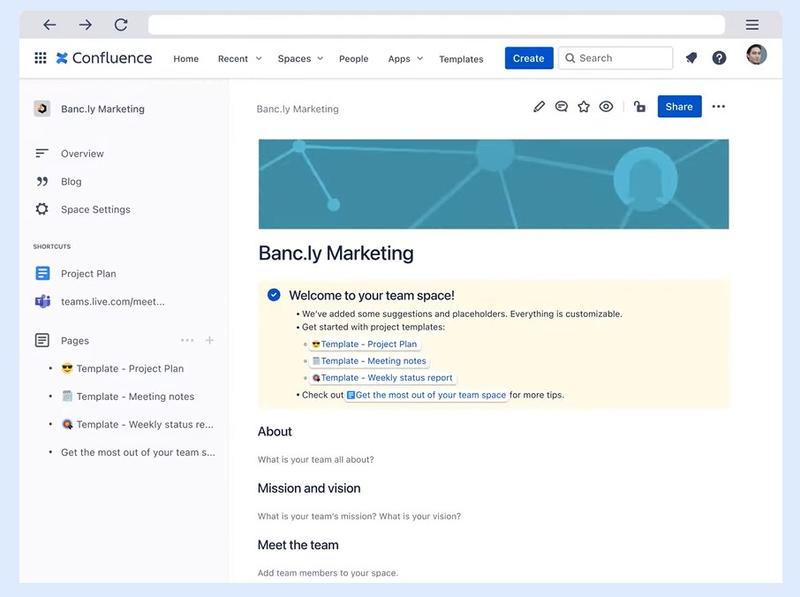Toggle page restrictions lock icon
Viewport: 800px width, 597px height.
[639, 107]
